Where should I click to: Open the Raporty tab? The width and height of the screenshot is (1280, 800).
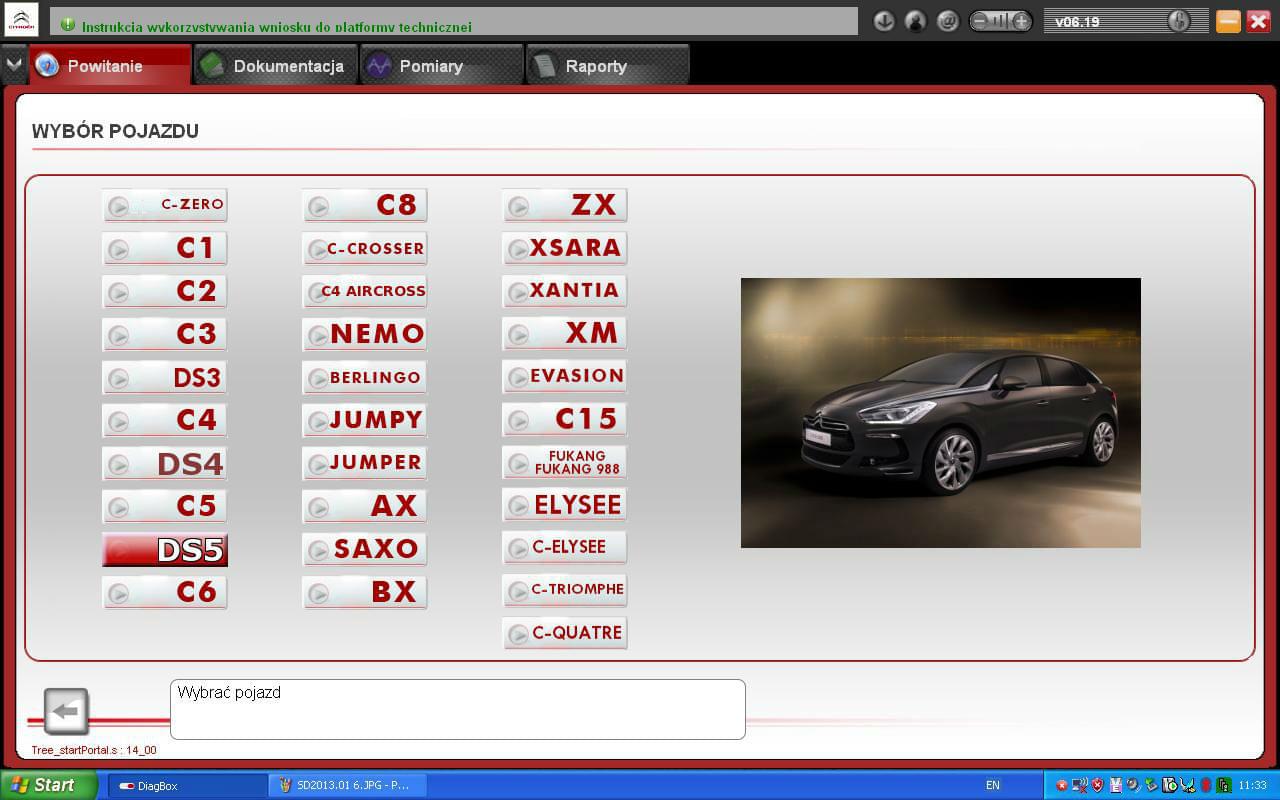pyautogui.click(x=608, y=66)
